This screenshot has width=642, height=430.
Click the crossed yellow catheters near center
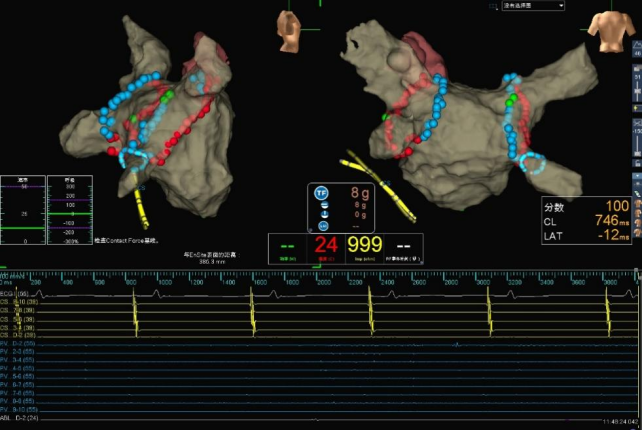click(x=379, y=186)
